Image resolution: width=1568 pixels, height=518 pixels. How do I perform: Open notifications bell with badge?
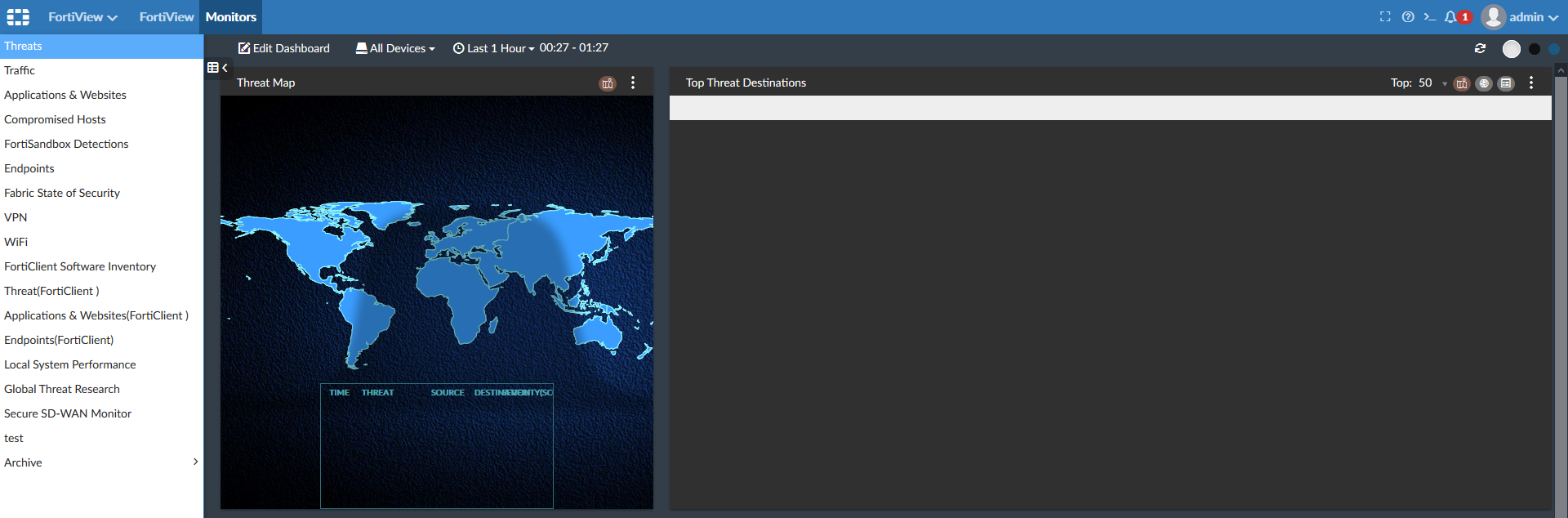coord(1457,16)
